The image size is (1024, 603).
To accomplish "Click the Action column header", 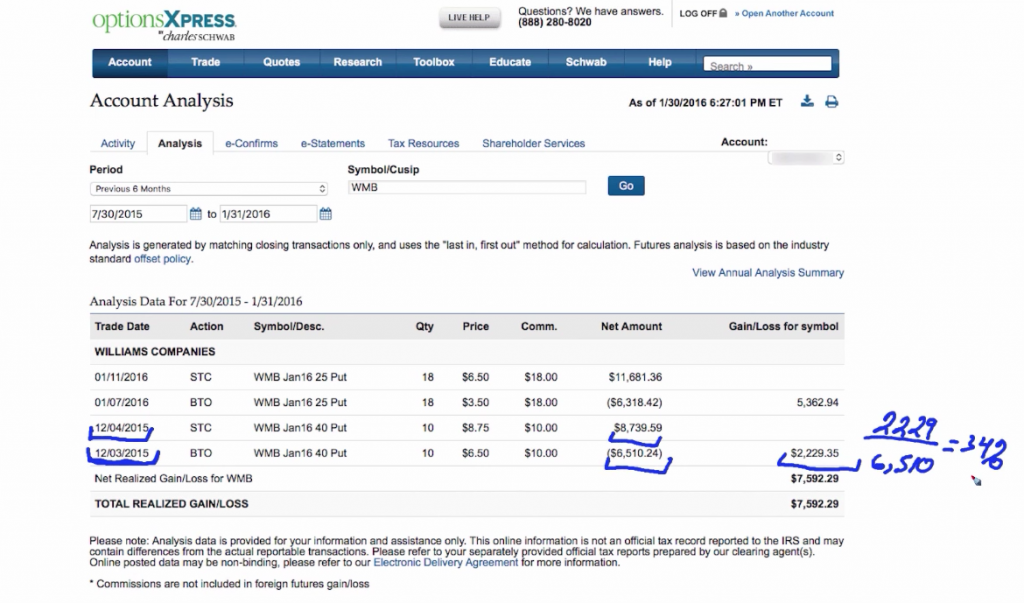I will click(x=206, y=326).
